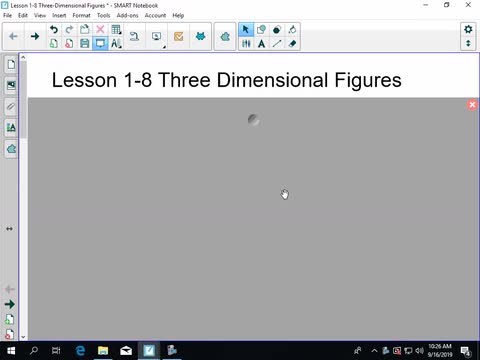The height and width of the screenshot is (360, 480).
Task: Toggle Select arrow tool on
Action: (246, 29)
